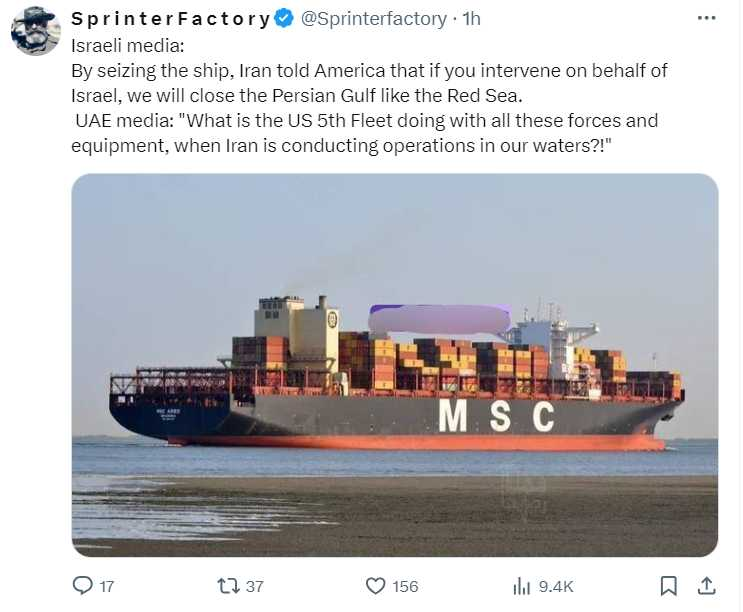
Task: Click the reply speech bubble icon
Action: [x=84, y=585]
